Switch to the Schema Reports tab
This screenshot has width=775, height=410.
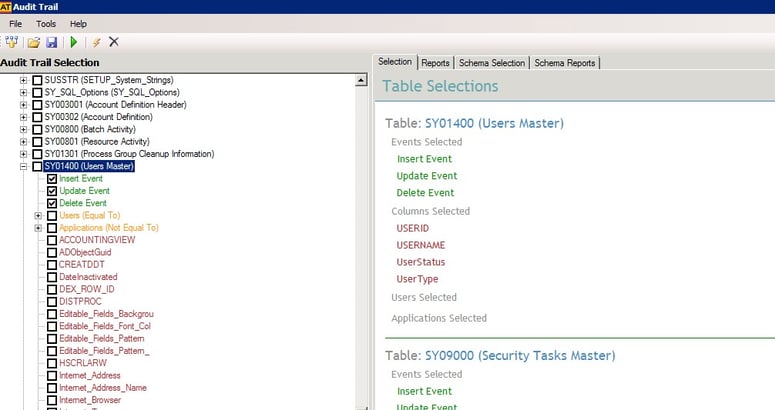click(564, 63)
